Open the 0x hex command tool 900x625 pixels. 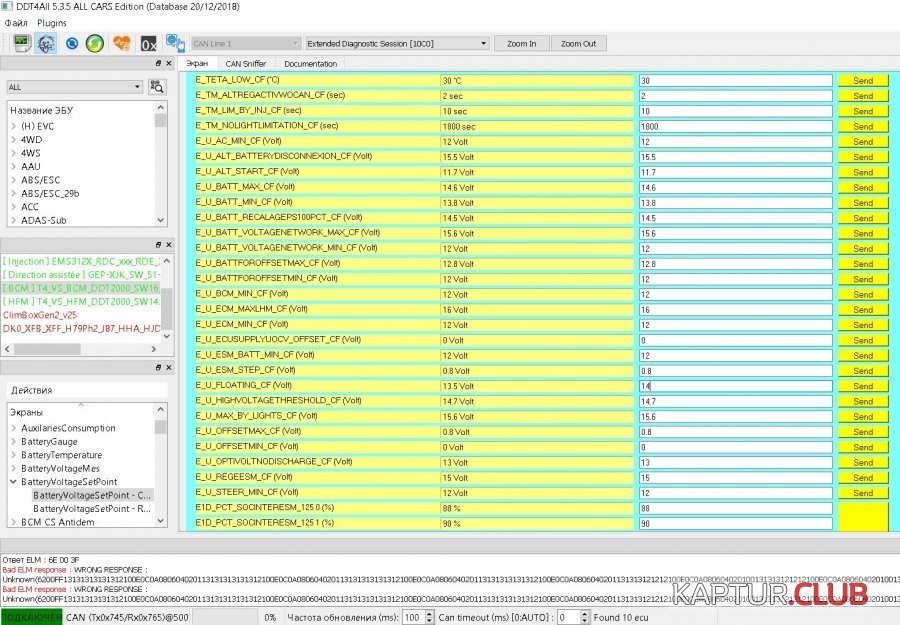[x=148, y=44]
